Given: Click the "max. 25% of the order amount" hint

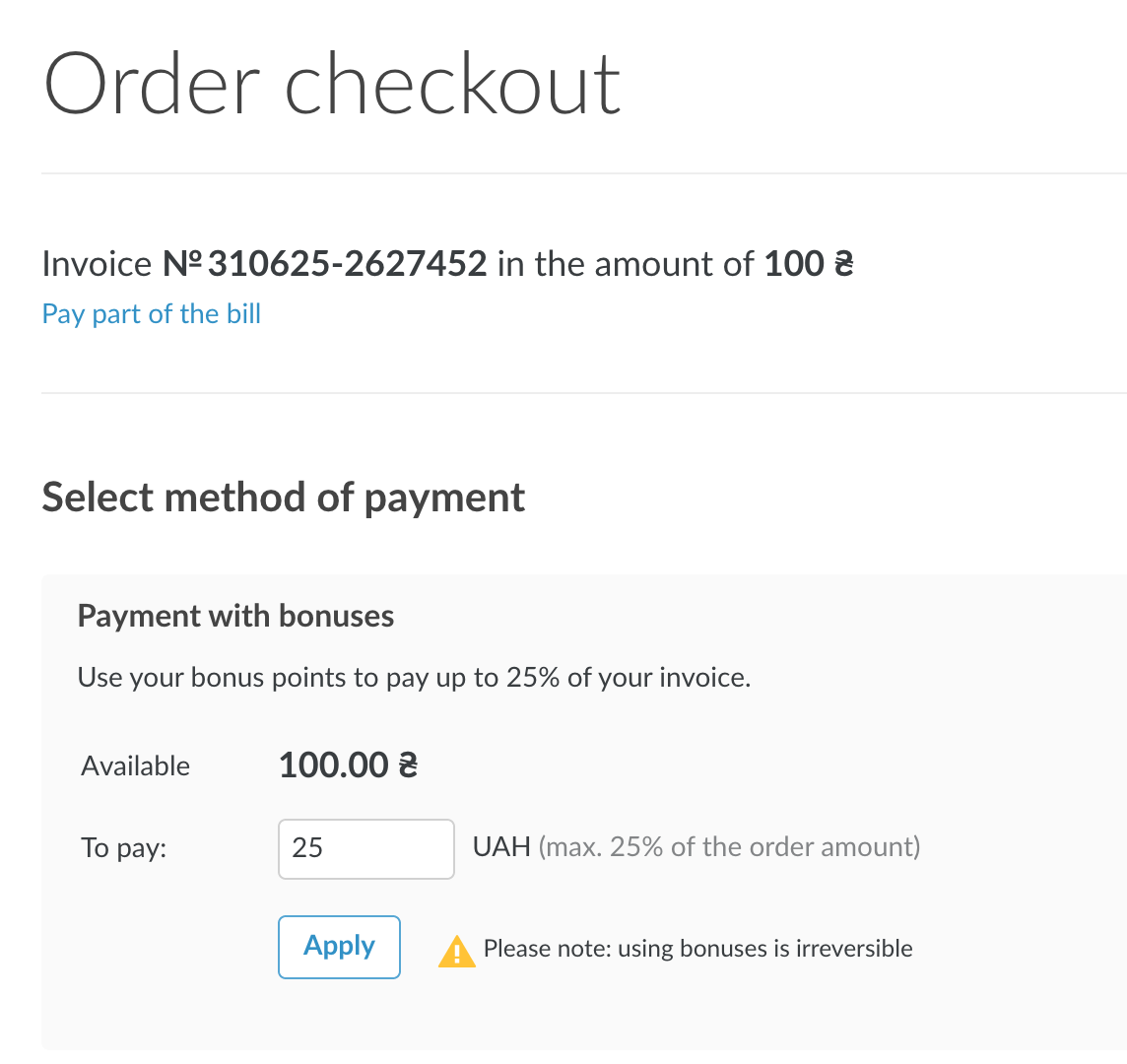Looking at the screenshot, I should [729, 847].
